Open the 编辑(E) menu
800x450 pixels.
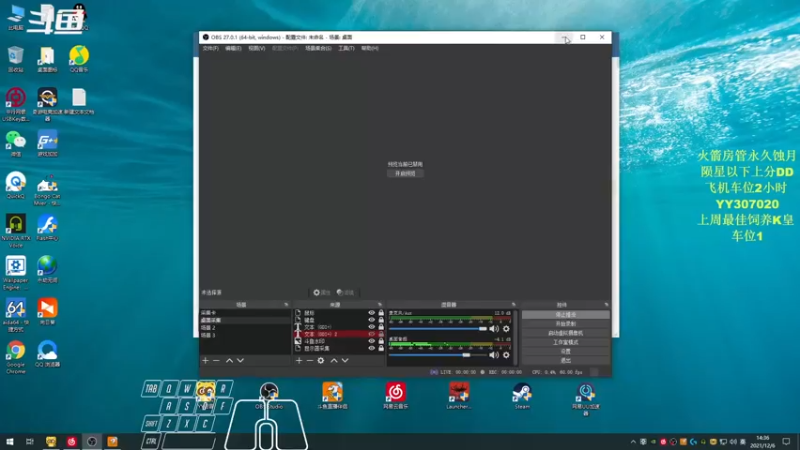click(233, 48)
